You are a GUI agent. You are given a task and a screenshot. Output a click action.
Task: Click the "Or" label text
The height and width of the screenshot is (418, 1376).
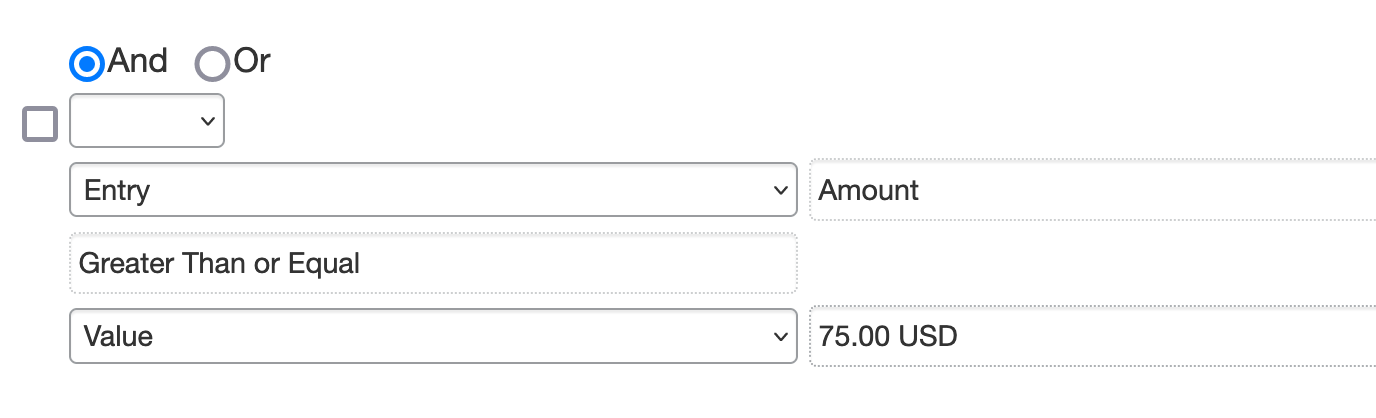pyautogui.click(x=252, y=62)
